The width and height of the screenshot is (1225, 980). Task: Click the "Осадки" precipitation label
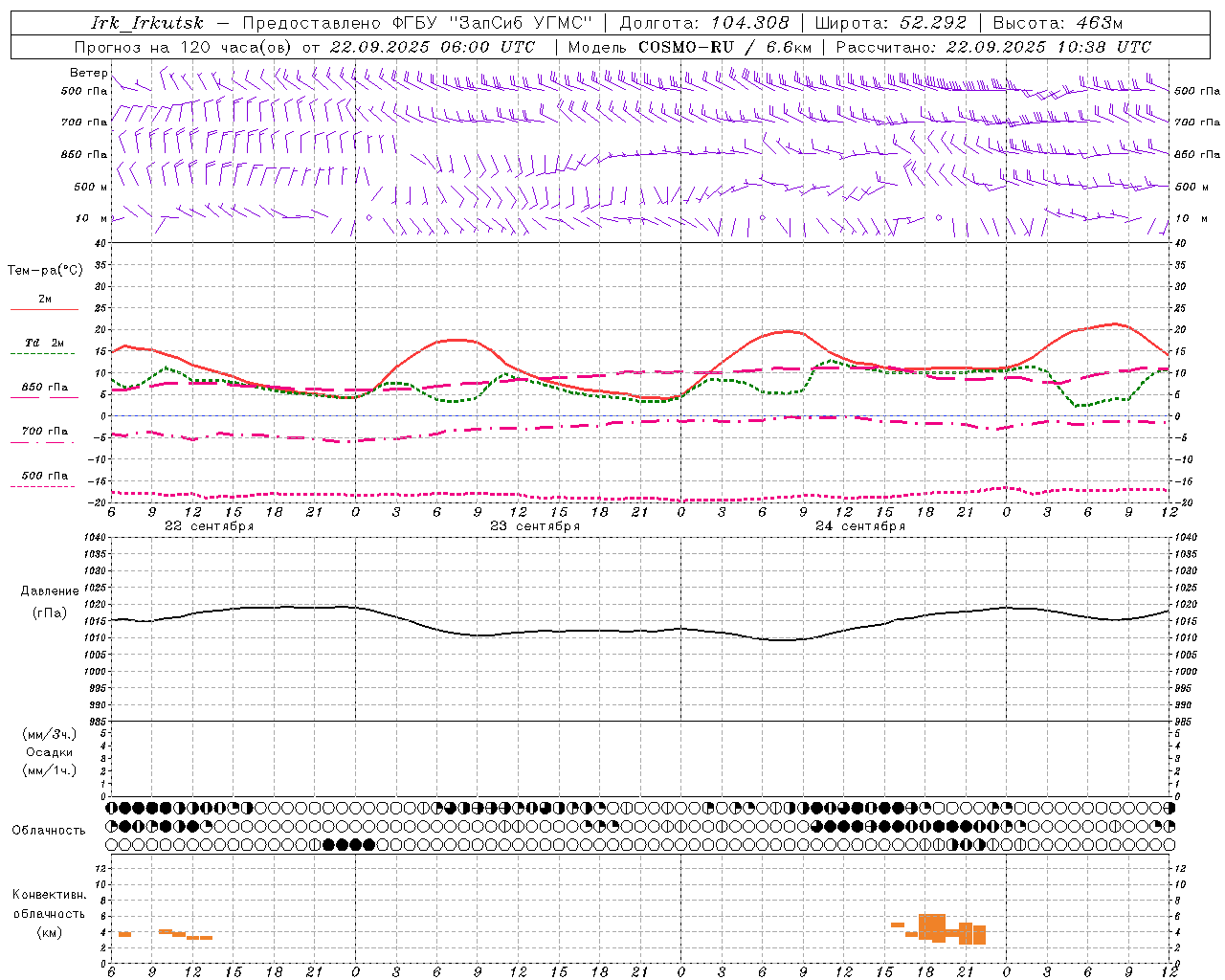50,752
